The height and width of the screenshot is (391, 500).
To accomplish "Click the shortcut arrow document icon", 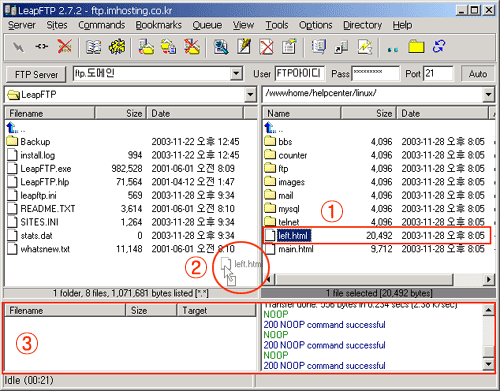I will (341, 47).
